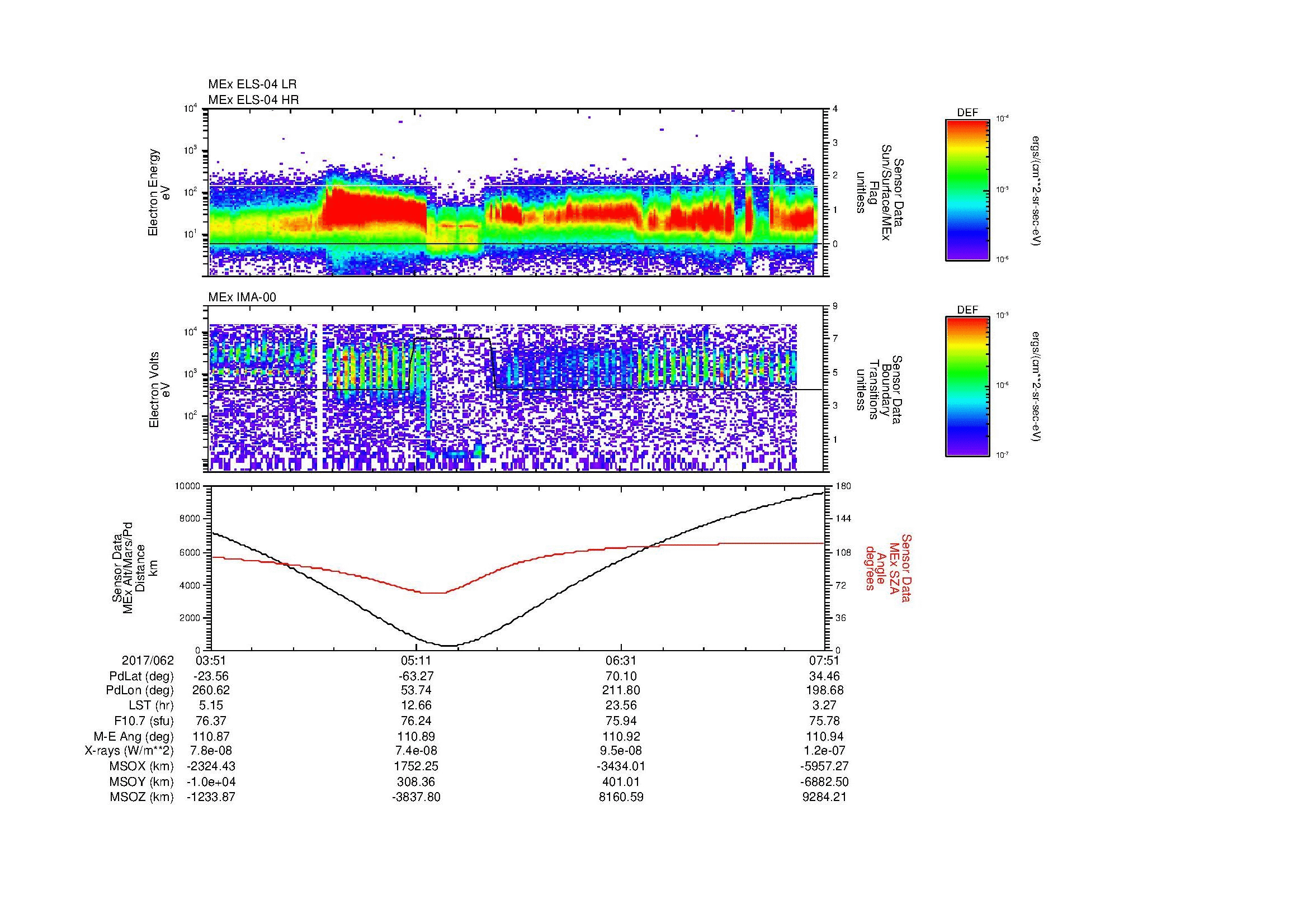Viewport: 1308px width, 924px height.
Task: Click the IMA DEF color bar
Action: pos(967,387)
